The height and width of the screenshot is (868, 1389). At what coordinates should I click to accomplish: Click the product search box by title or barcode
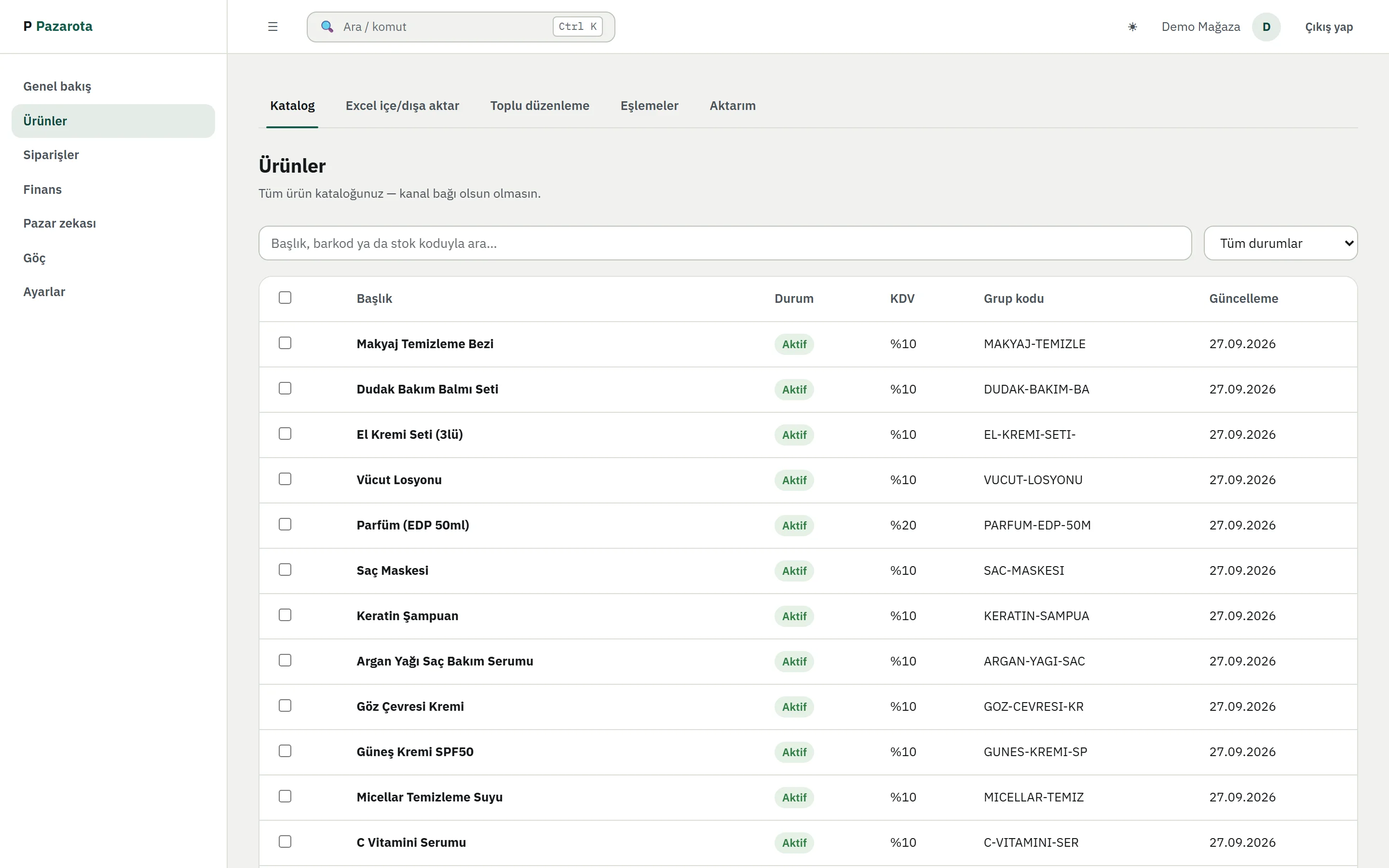pos(725,243)
